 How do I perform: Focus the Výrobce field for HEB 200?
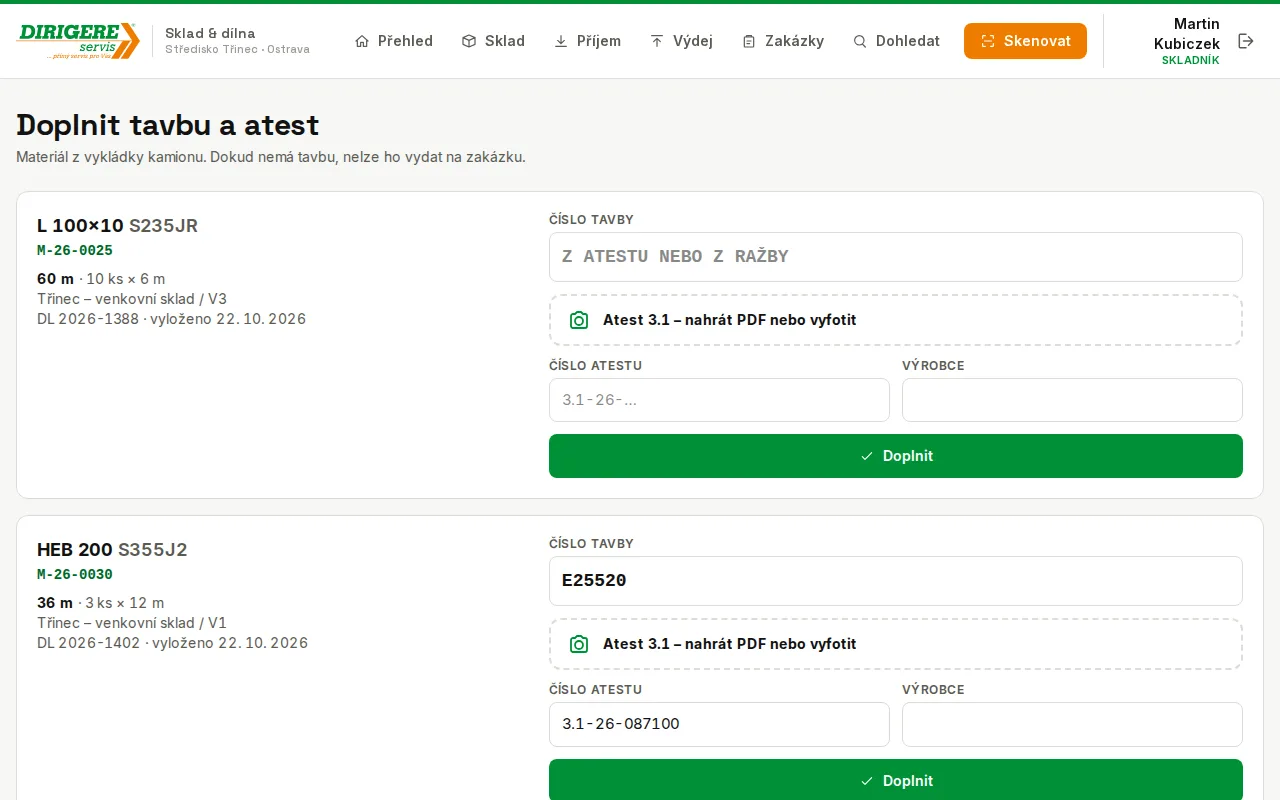pyautogui.click(x=1072, y=724)
